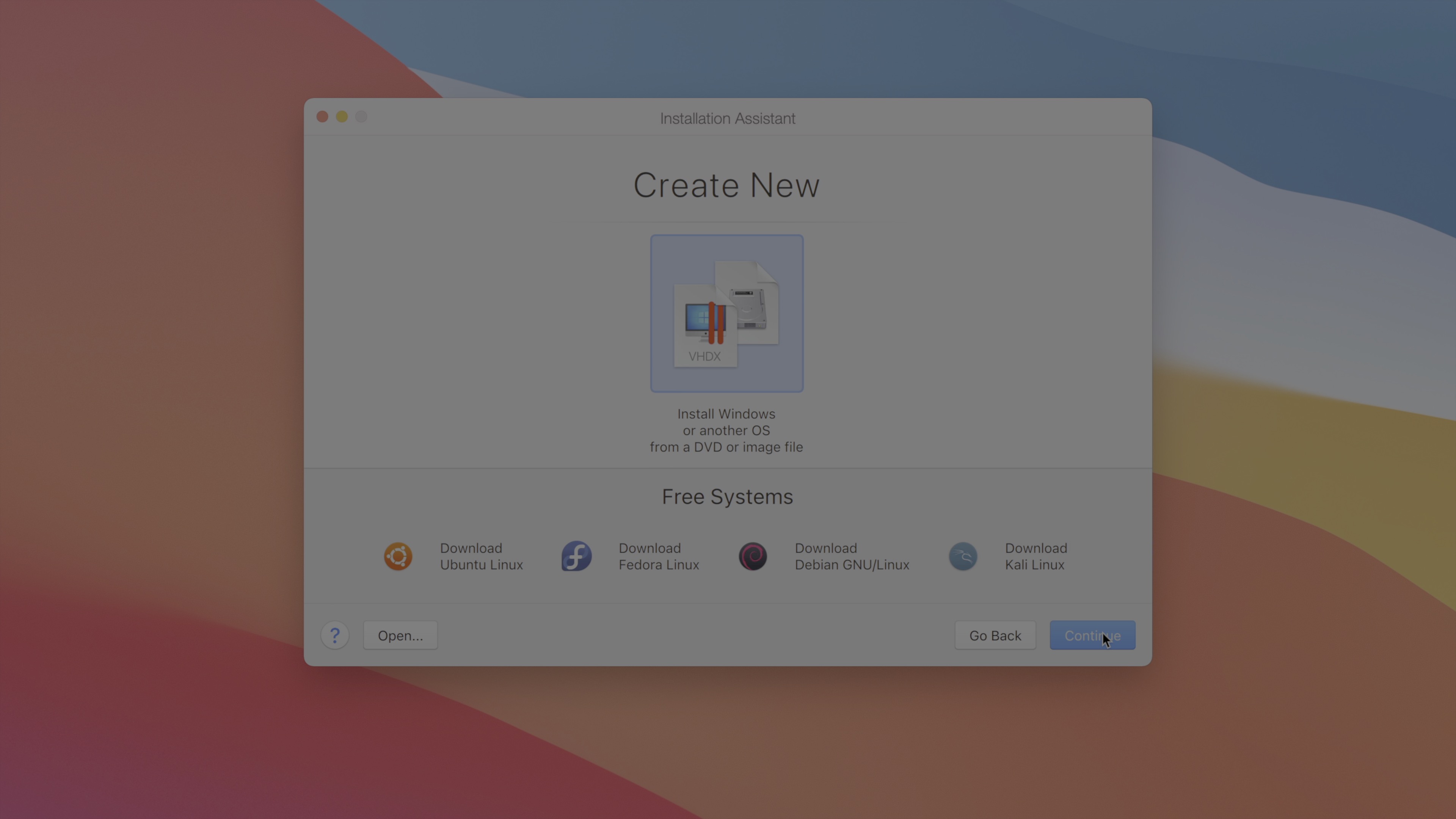The image size is (1456, 819).
Task: Select the Install Windows VHDX image tile
Action: tap(726, 314)
